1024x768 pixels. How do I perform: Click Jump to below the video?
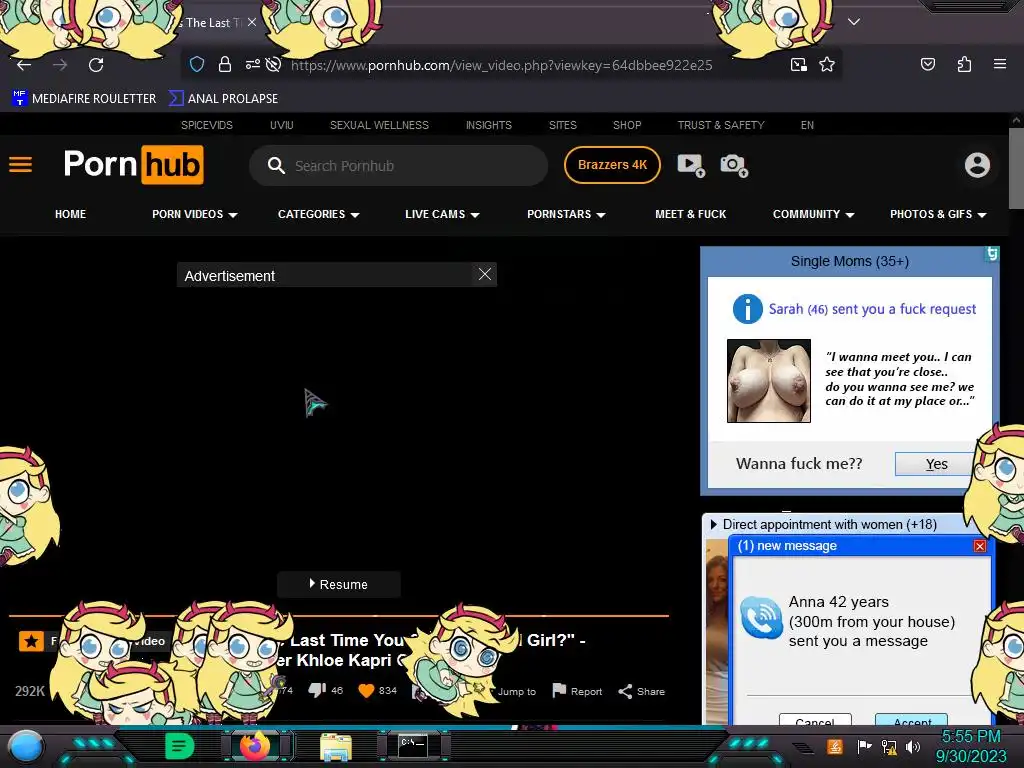[517, 692]
